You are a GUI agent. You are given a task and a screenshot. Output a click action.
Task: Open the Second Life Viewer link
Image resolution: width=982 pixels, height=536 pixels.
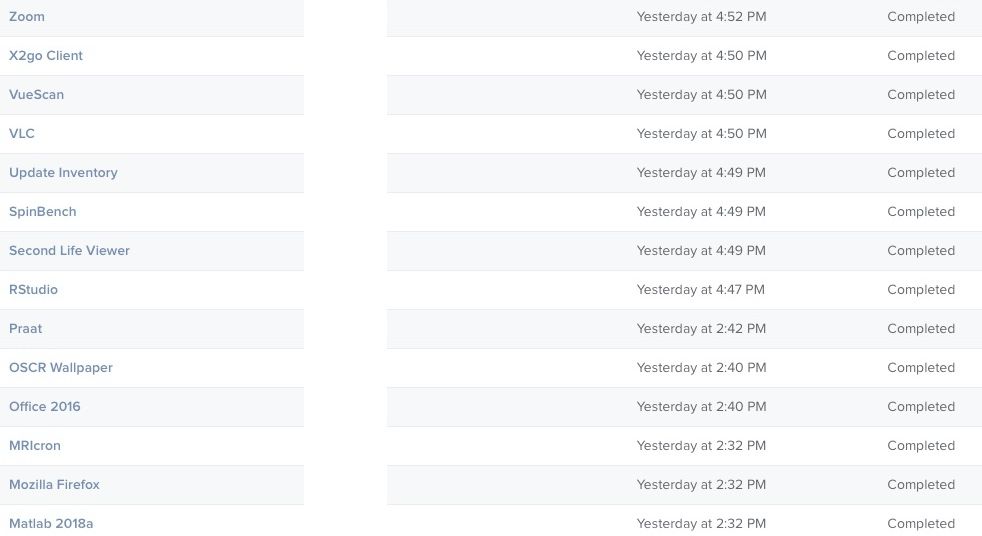[70, 250]
